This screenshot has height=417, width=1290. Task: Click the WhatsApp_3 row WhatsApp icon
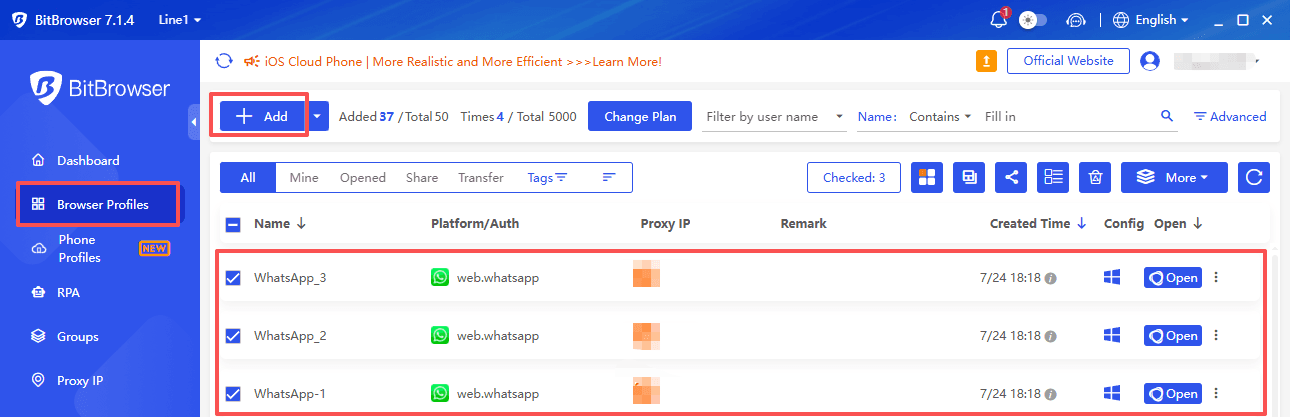click(441, 278)
